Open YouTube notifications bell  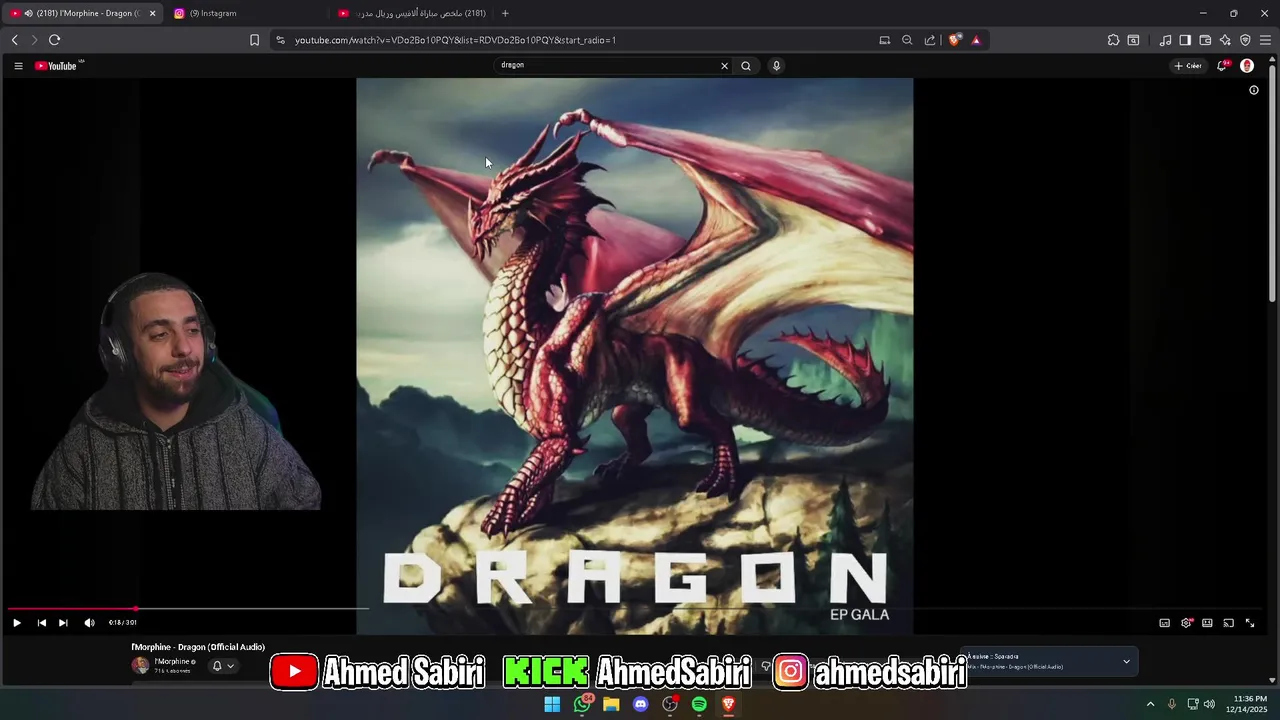pos(1222,66)
